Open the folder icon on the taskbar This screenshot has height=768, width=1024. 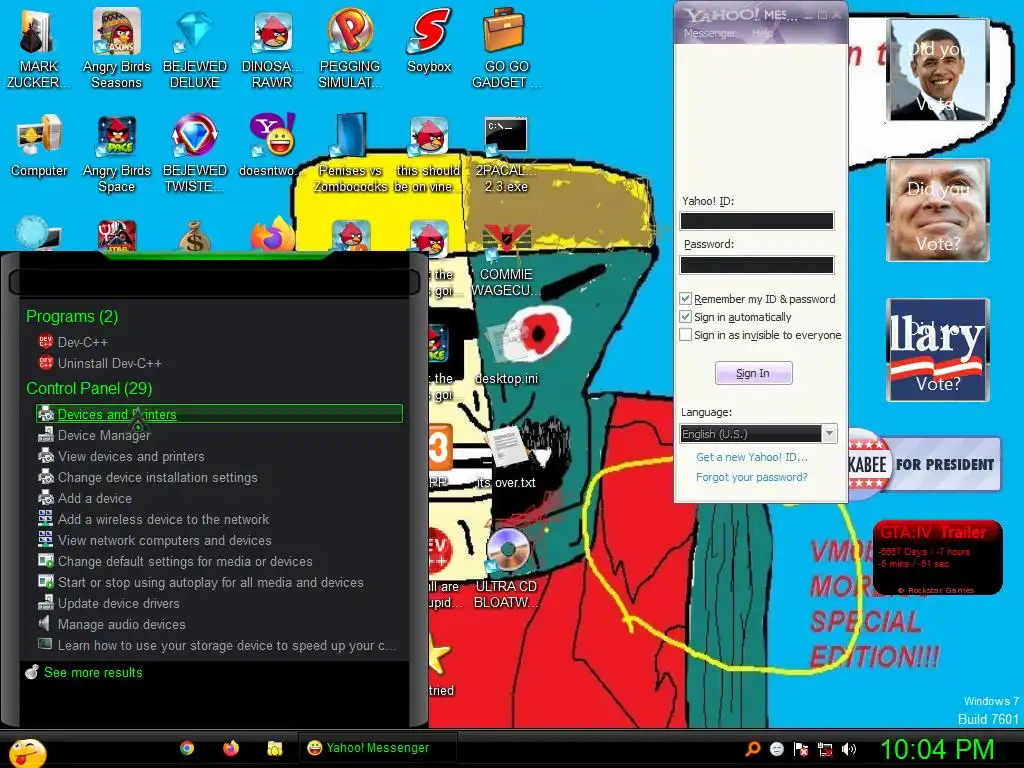click(275, 748)
